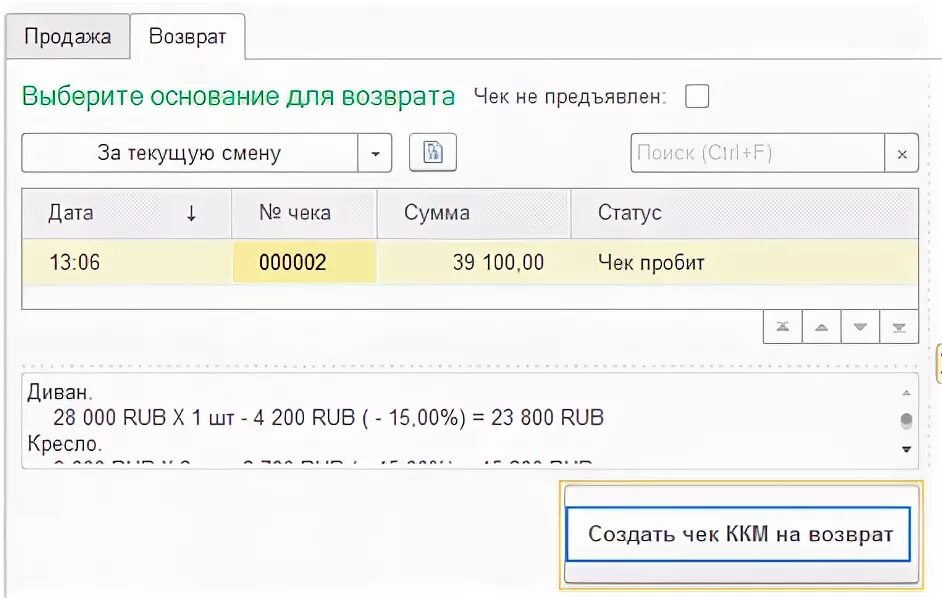Jump to first row icon
942x598 pixels.
tap(782, 327)
